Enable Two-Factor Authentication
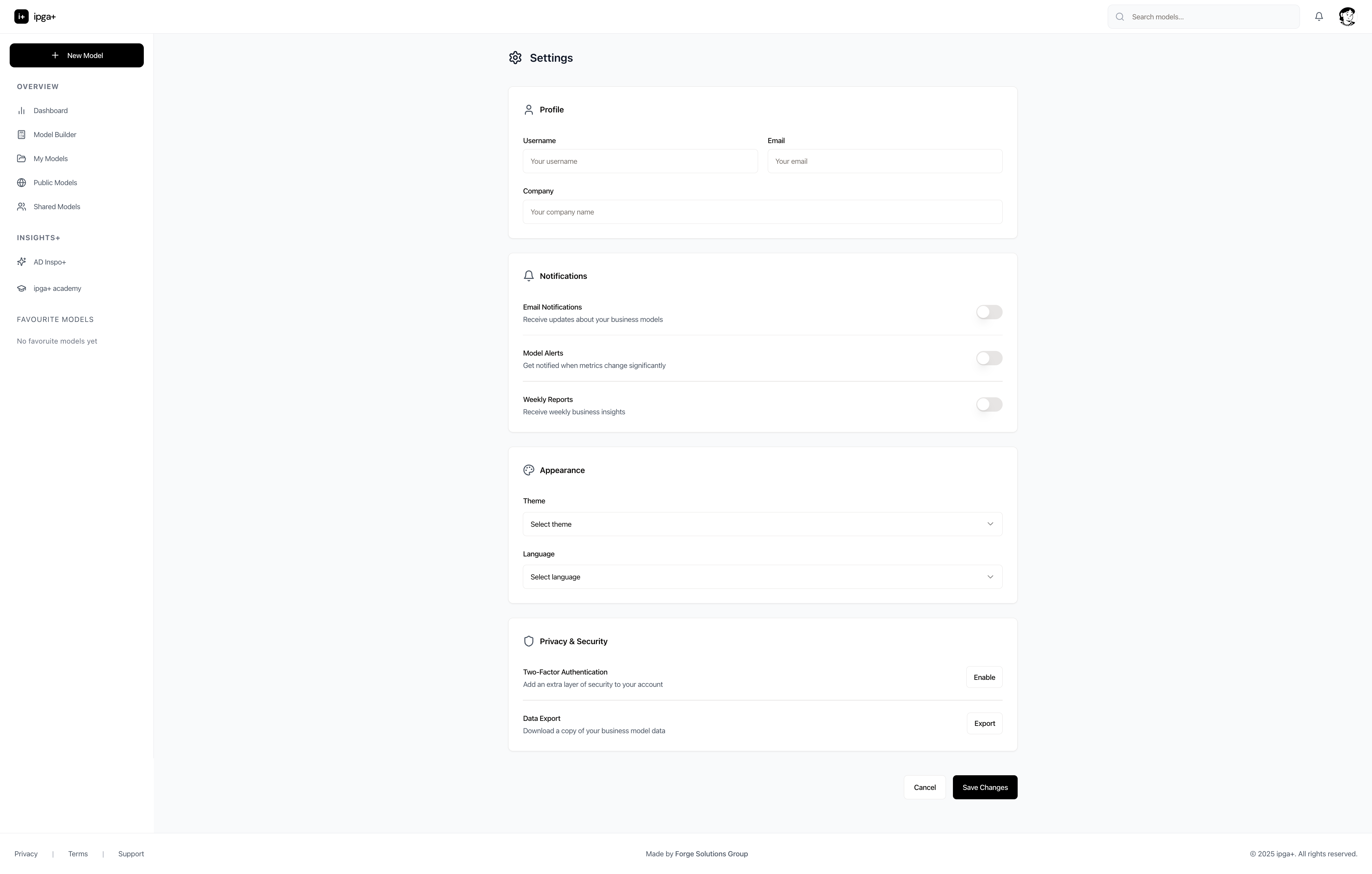This screenshot has height=874, width=1372. (x=983, y=678)
